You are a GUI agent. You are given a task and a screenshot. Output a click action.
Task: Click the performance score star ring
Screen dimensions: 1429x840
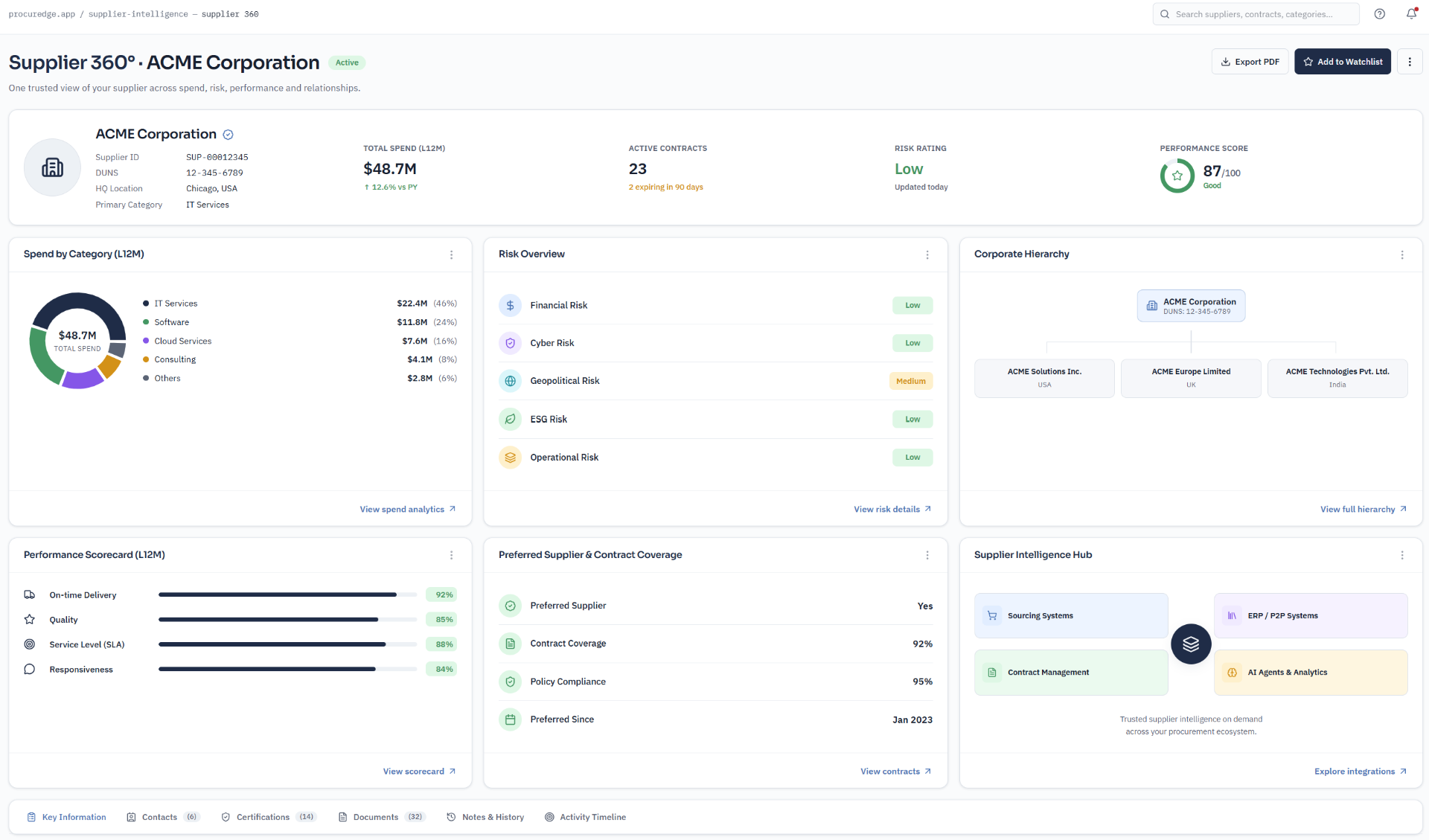(x=1177, y=176)
